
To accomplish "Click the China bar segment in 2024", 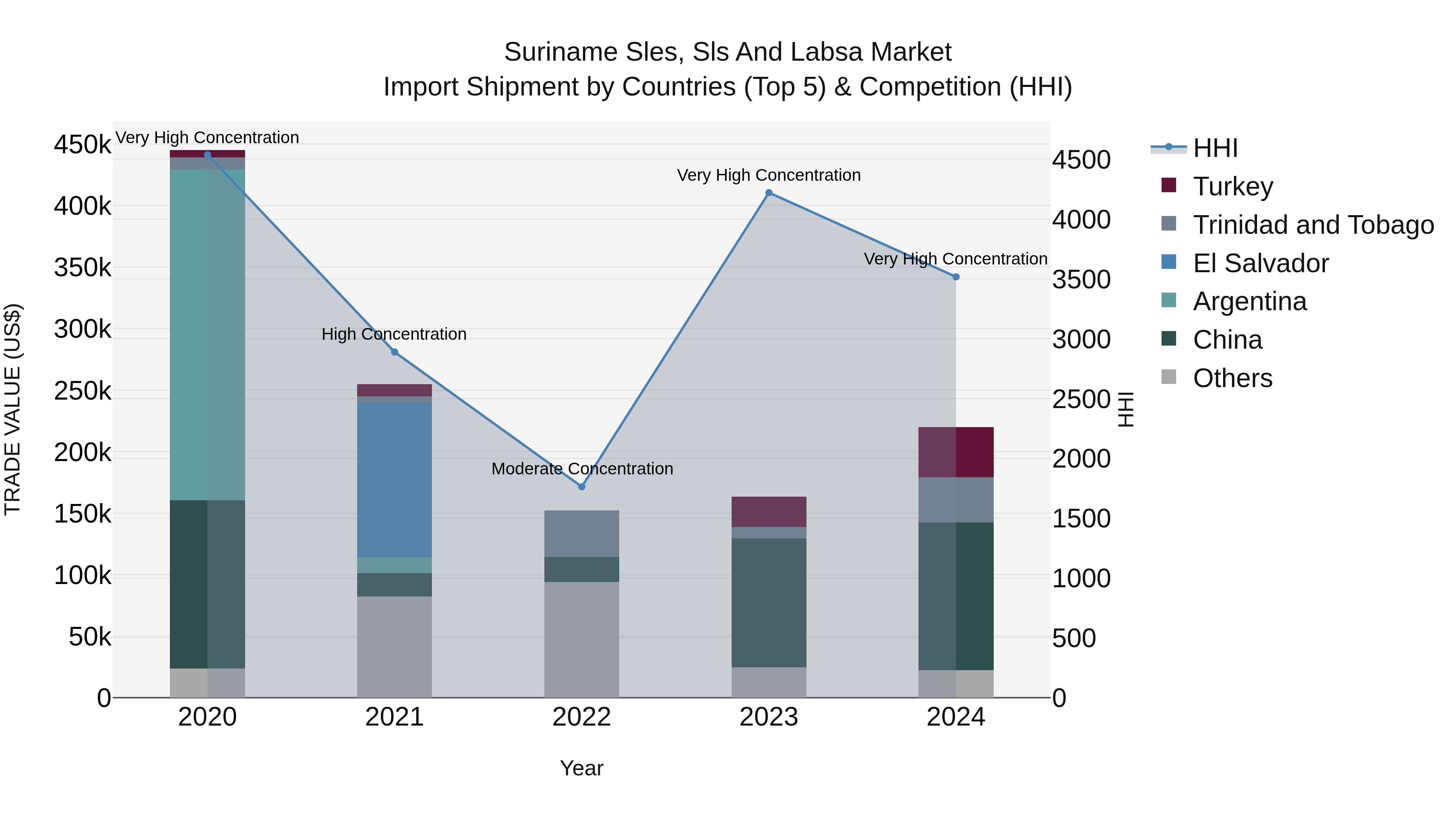I will click(x=956, y=596).
